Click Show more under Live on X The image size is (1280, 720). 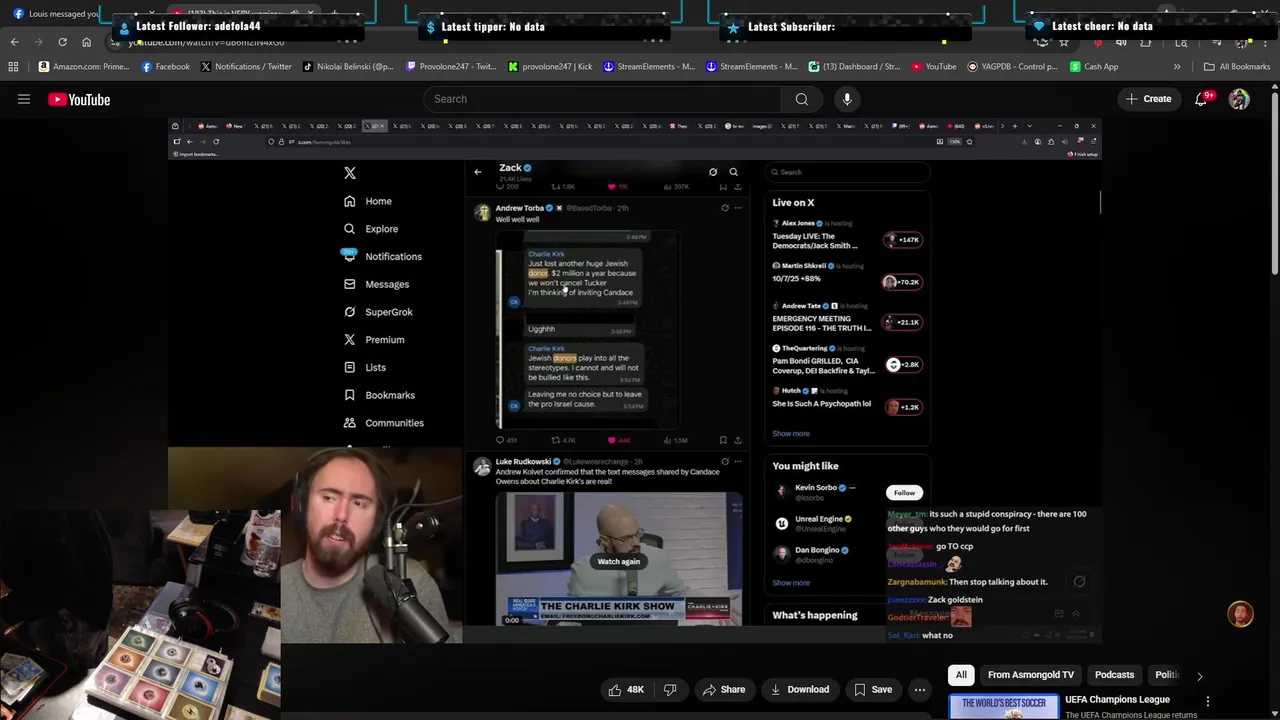coord(791,434)
